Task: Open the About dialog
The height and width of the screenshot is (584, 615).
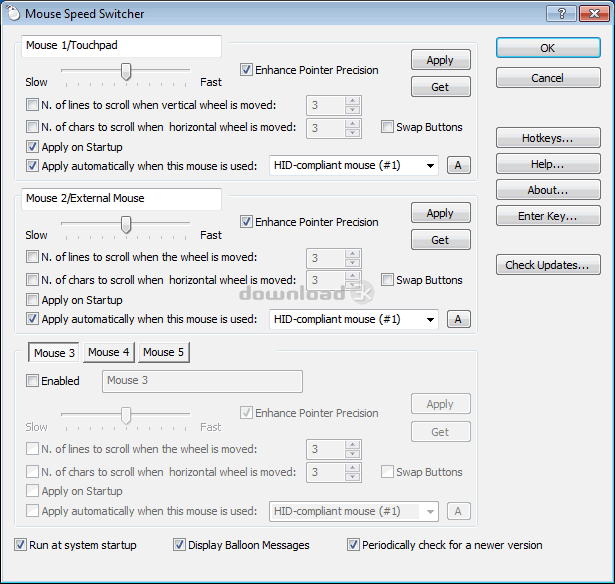Action: 548,190
